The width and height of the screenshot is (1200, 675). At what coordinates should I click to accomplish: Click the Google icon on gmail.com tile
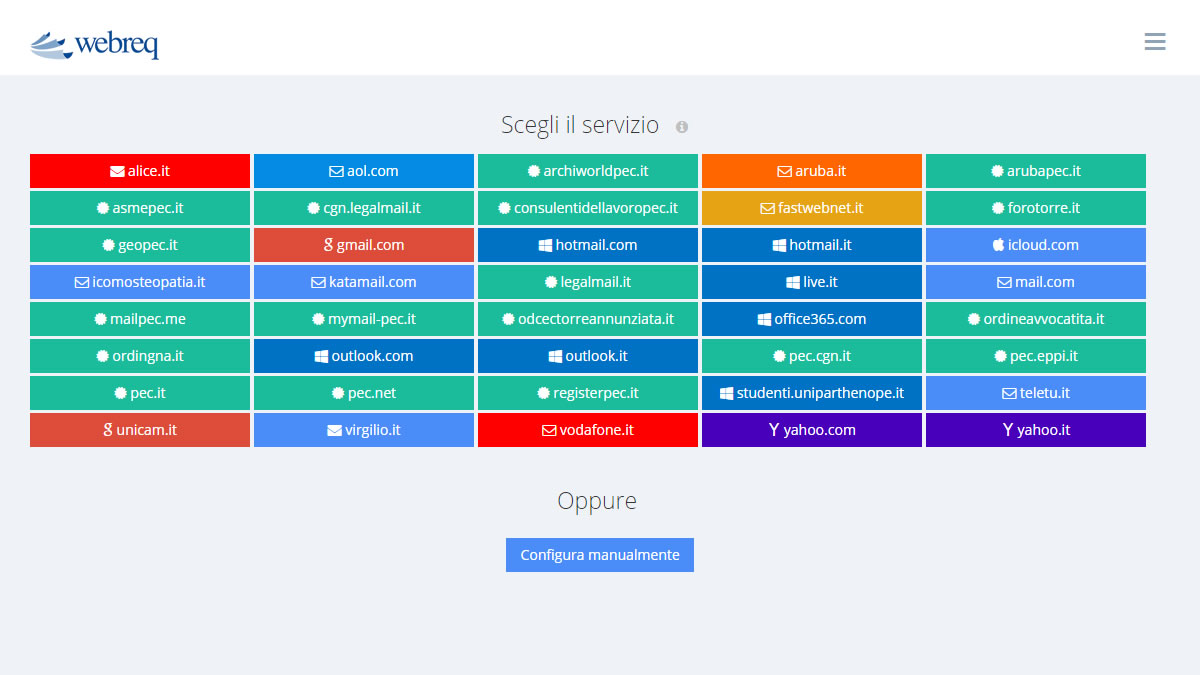tap(328, 245)
